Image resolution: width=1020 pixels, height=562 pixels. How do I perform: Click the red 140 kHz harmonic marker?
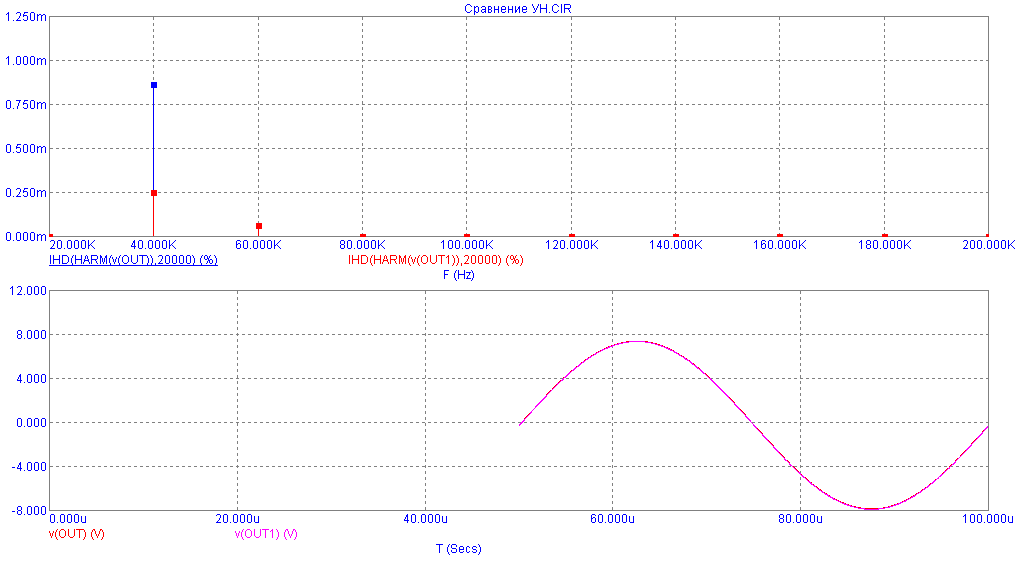(x=676, y=235)
